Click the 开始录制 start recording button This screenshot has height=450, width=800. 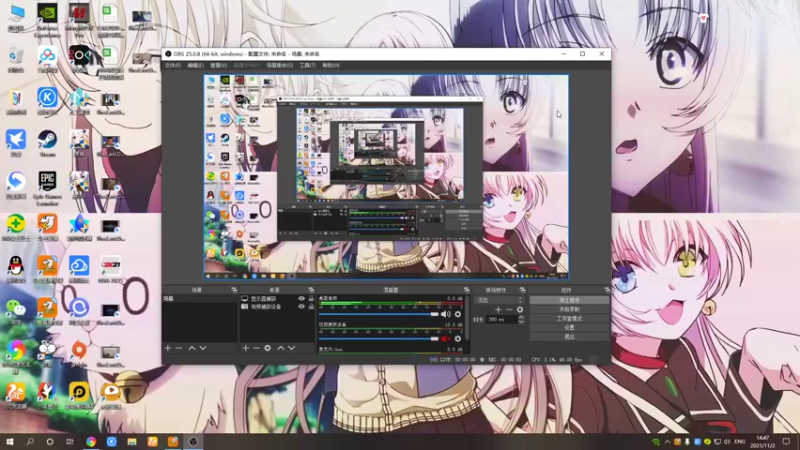(569, 309)
